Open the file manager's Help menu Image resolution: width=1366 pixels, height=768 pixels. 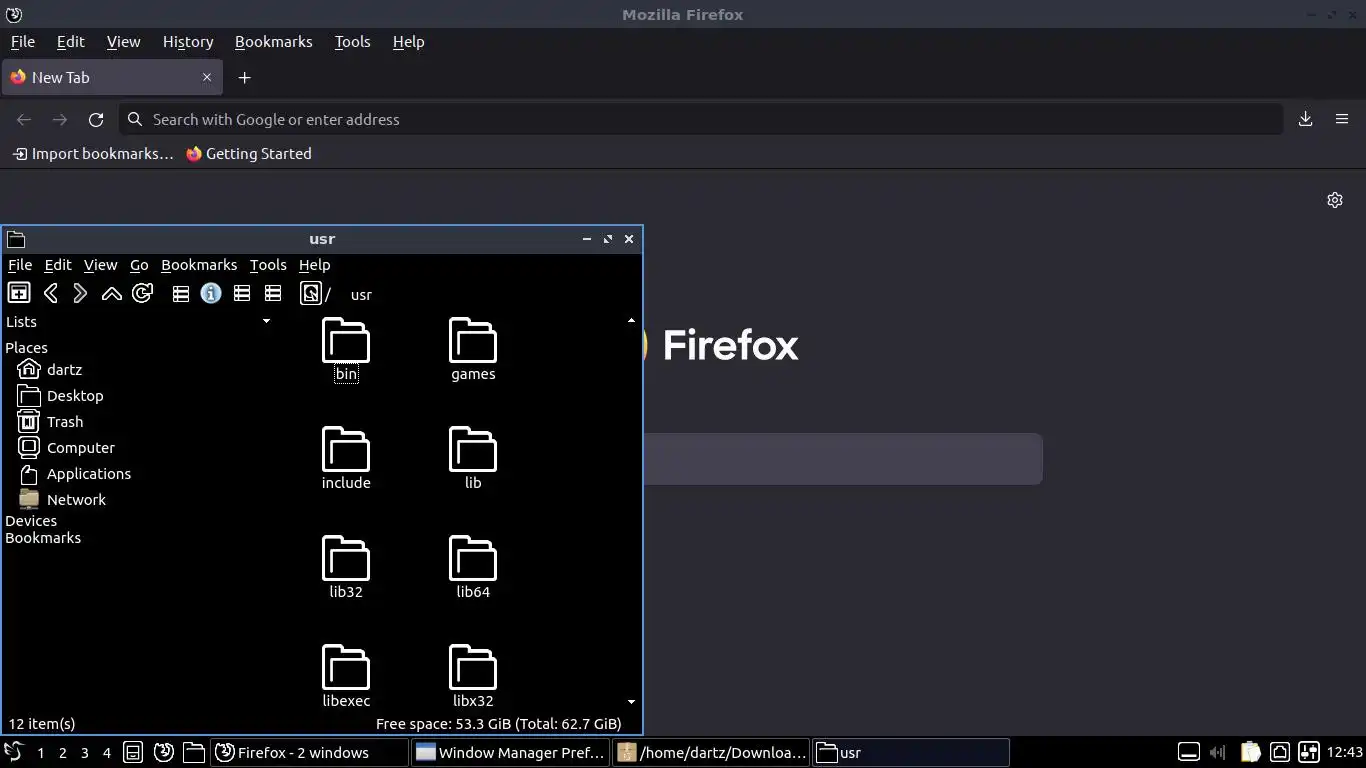pyautogui.click(x=314, y=265)
